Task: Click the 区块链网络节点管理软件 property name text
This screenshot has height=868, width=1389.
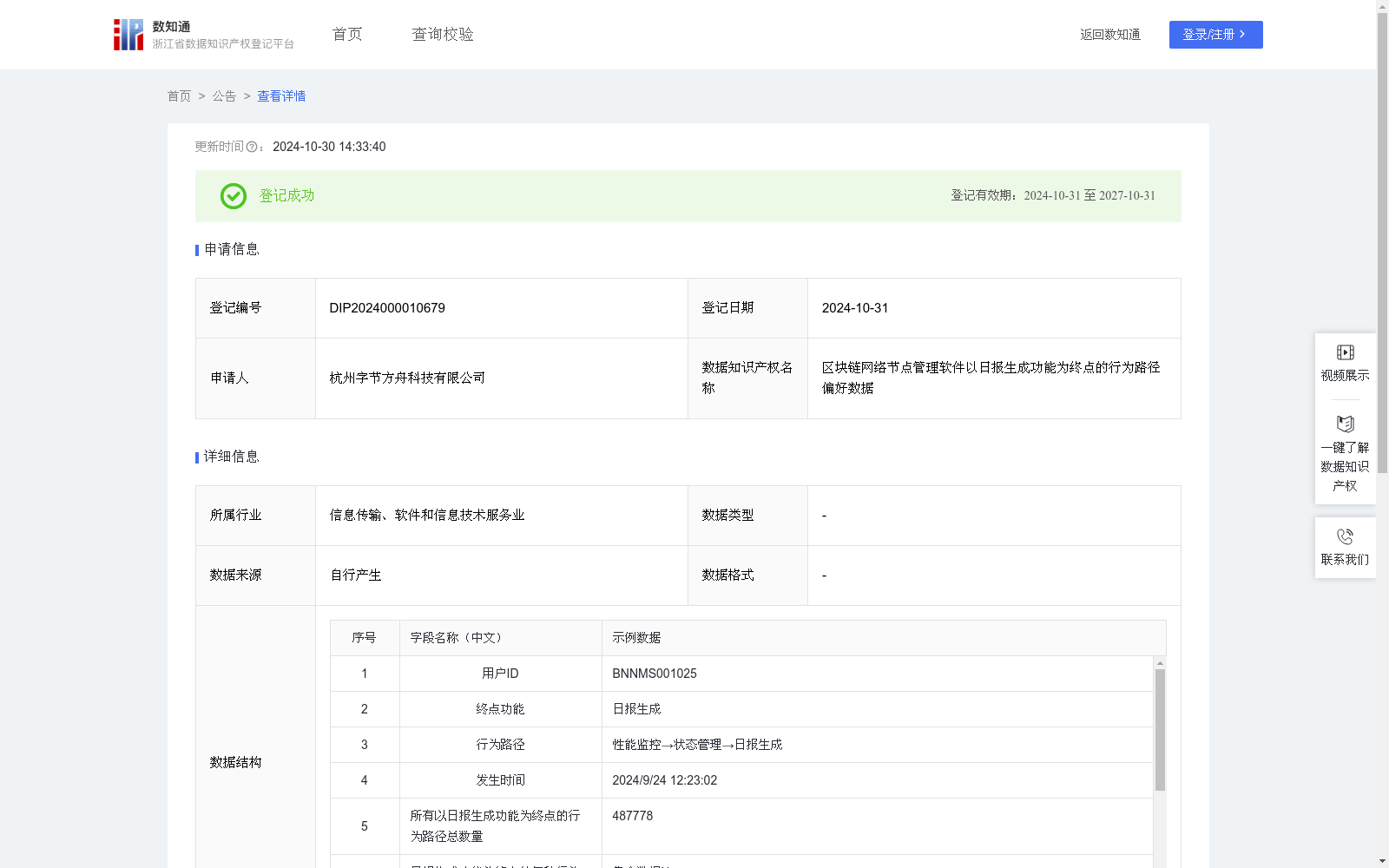Action: pyautogui.click(x=991, y=378)
